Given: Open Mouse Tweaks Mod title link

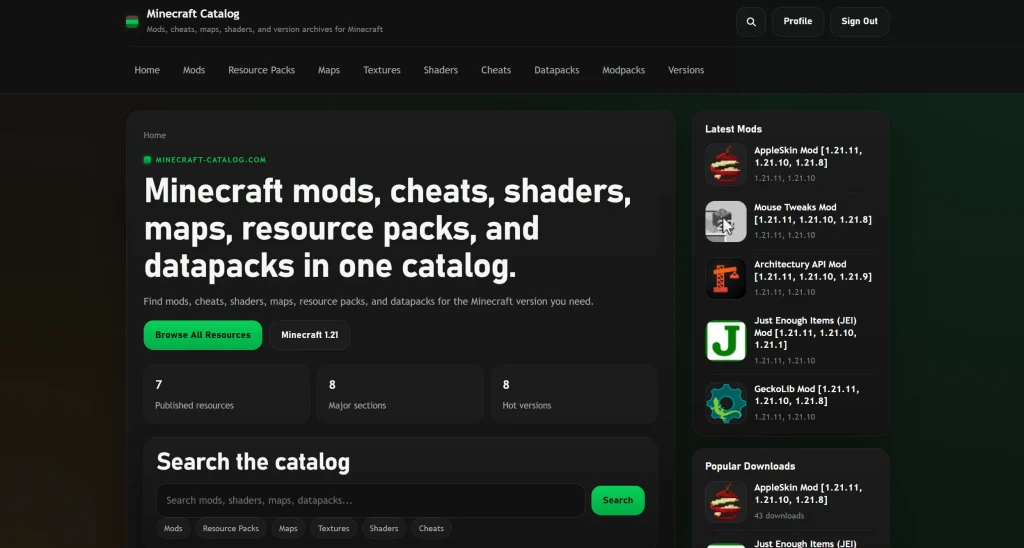Looking at the screenshot, I should pyautogui.click(x=812, y=214).
